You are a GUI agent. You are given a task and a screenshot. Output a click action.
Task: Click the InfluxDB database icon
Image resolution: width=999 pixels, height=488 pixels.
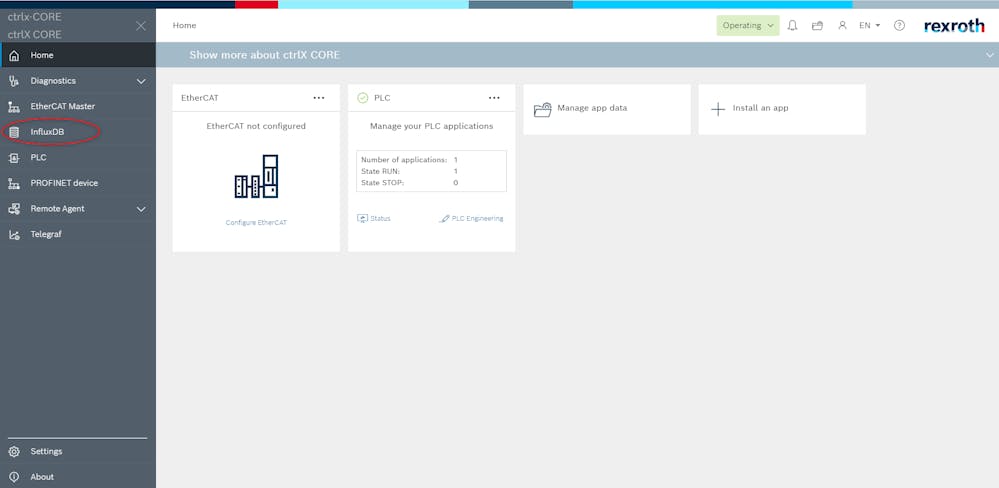pos(14,132)
